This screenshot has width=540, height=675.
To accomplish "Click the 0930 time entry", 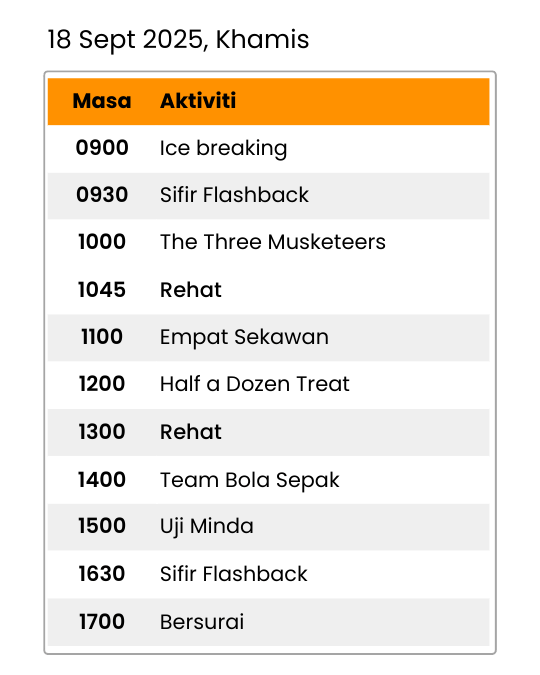I will [x=102, y=195].
